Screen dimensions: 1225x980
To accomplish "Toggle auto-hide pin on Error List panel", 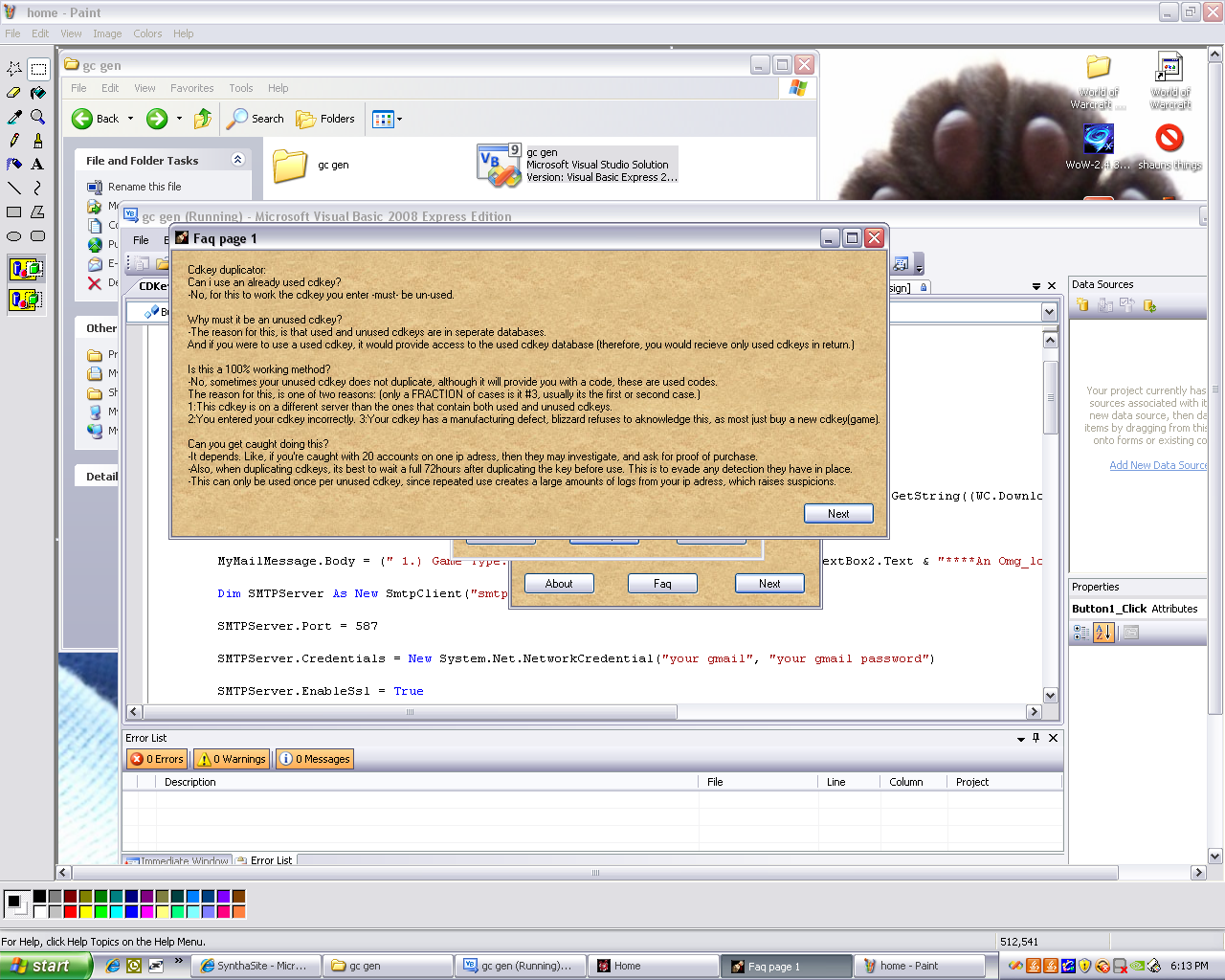I will pyautogui.click(x=1036, y=738).
